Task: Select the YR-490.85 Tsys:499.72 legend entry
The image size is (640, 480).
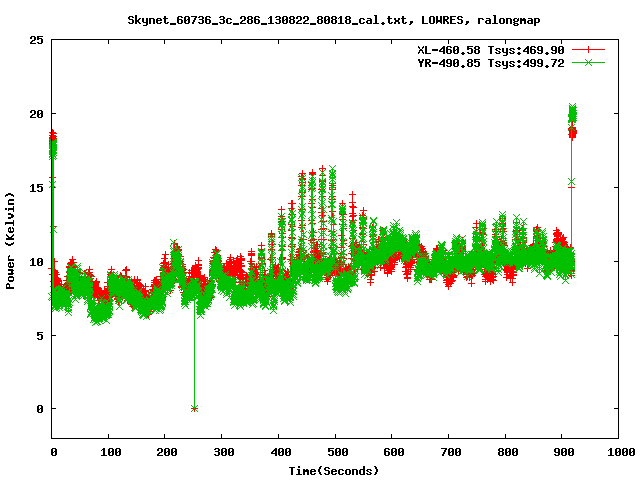Action: click(x=490, y=63)
